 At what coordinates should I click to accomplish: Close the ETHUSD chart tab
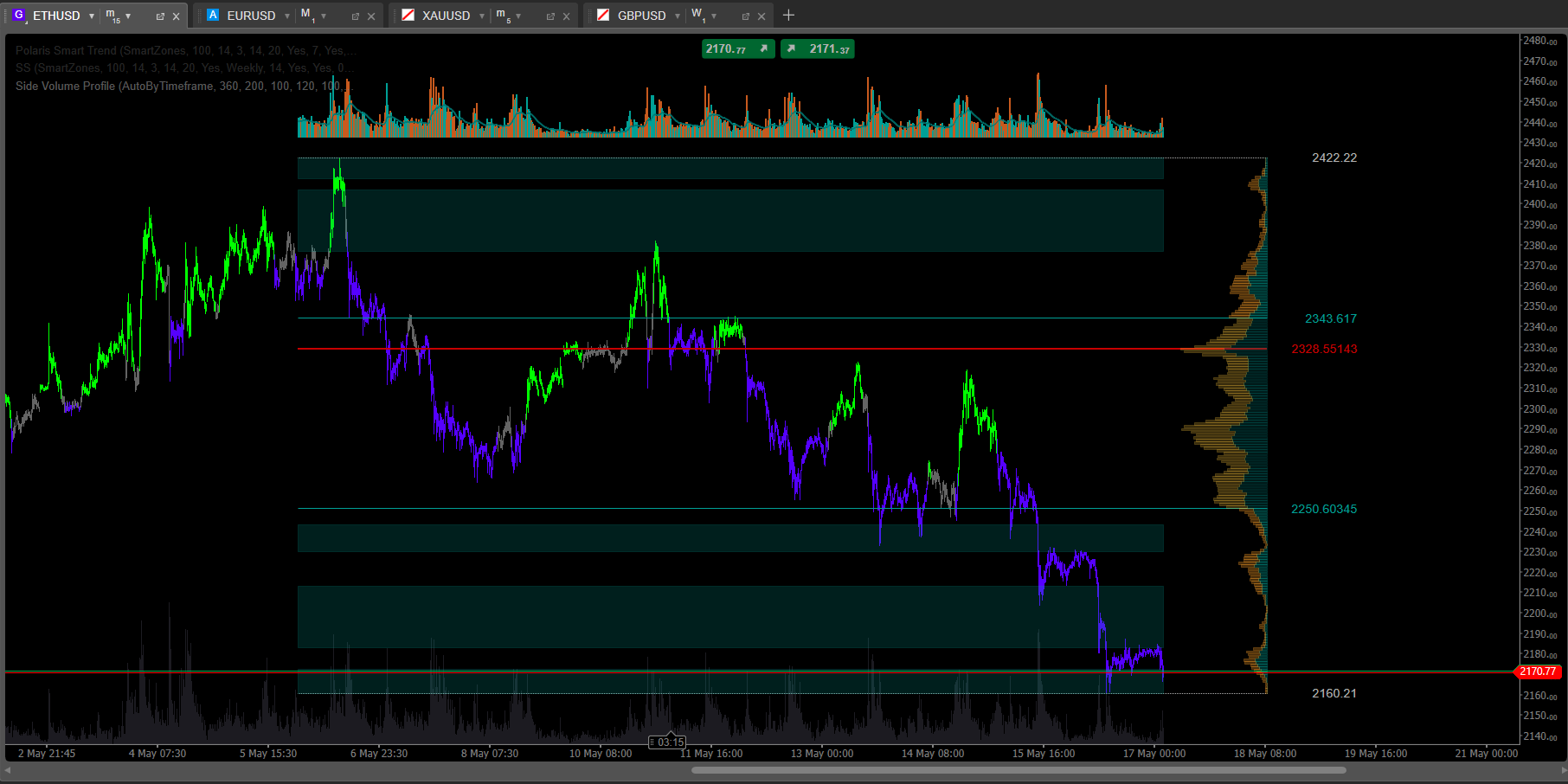[177, 16]
